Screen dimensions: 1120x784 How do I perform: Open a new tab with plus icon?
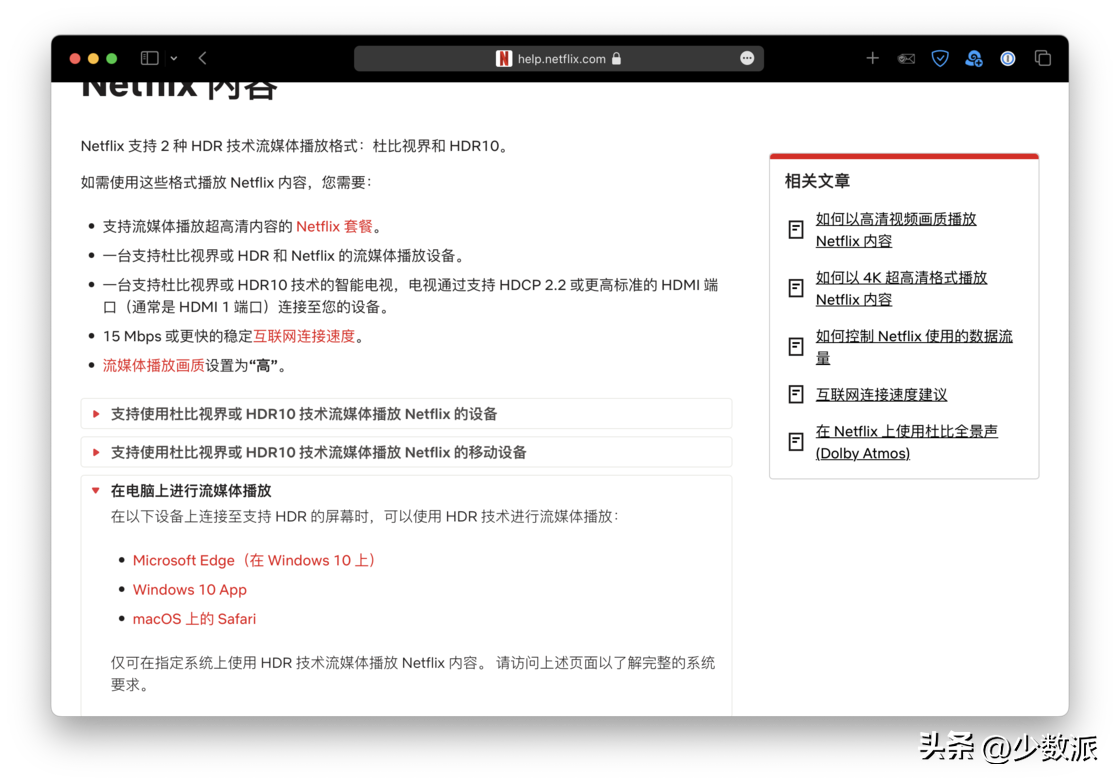(x=872, y=58)
